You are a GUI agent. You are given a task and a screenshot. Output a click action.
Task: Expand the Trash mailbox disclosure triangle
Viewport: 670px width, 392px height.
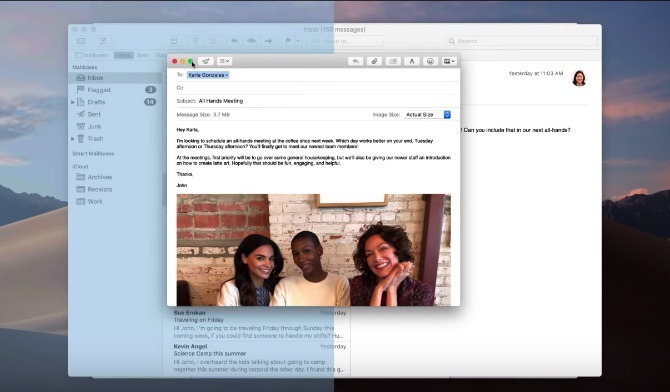[73, 139]
